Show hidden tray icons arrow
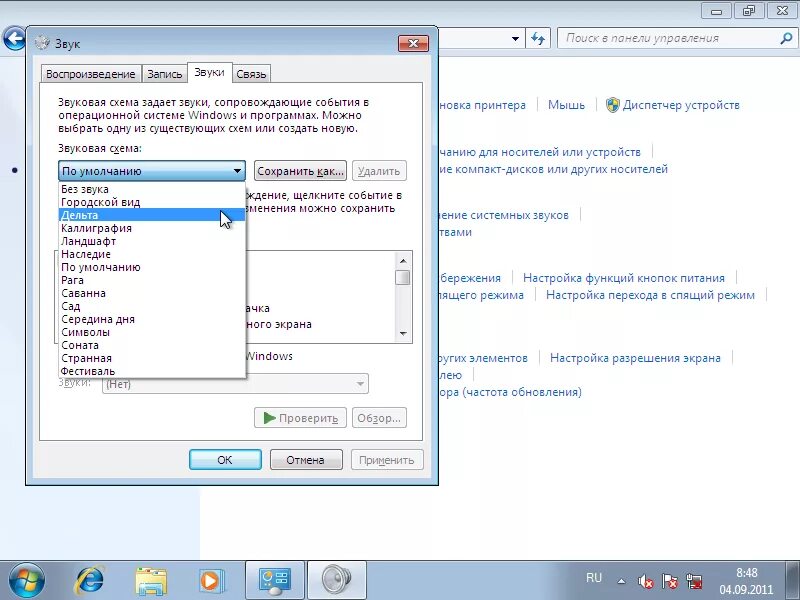 click(621, 581)
